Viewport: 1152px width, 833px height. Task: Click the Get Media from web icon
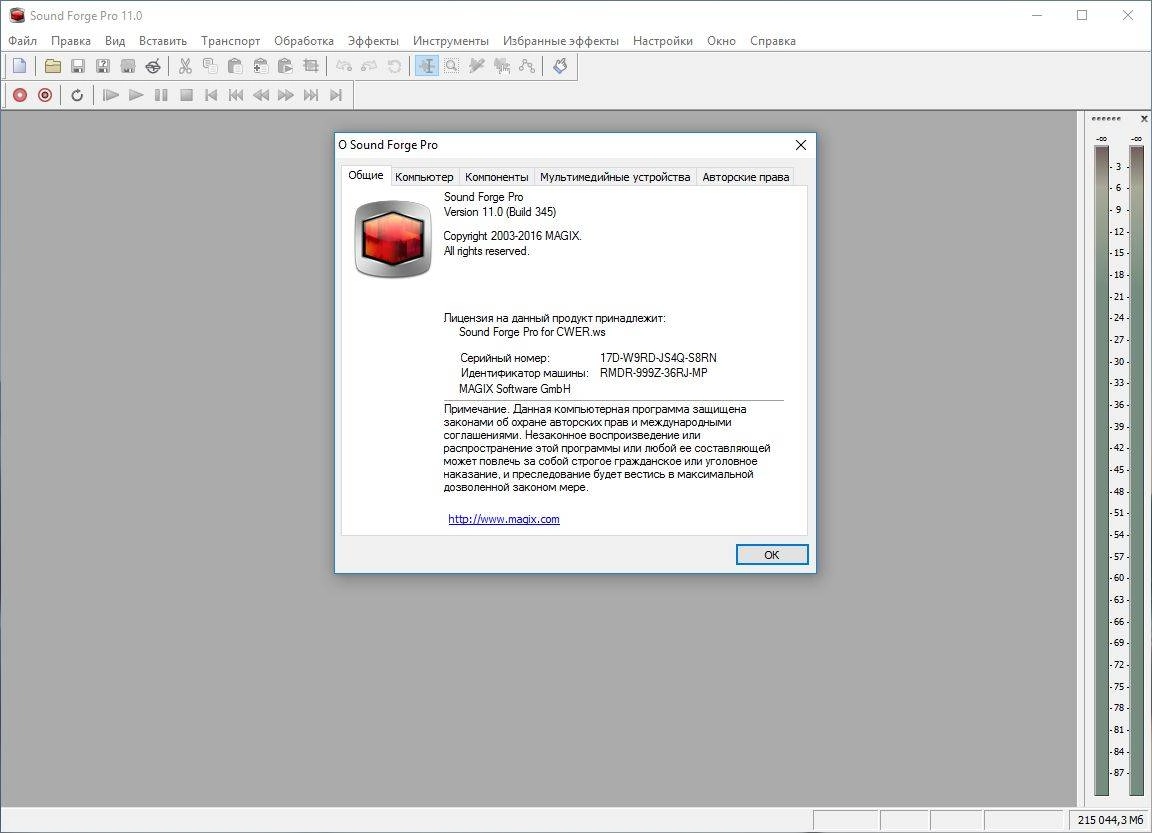click(152, 66)
